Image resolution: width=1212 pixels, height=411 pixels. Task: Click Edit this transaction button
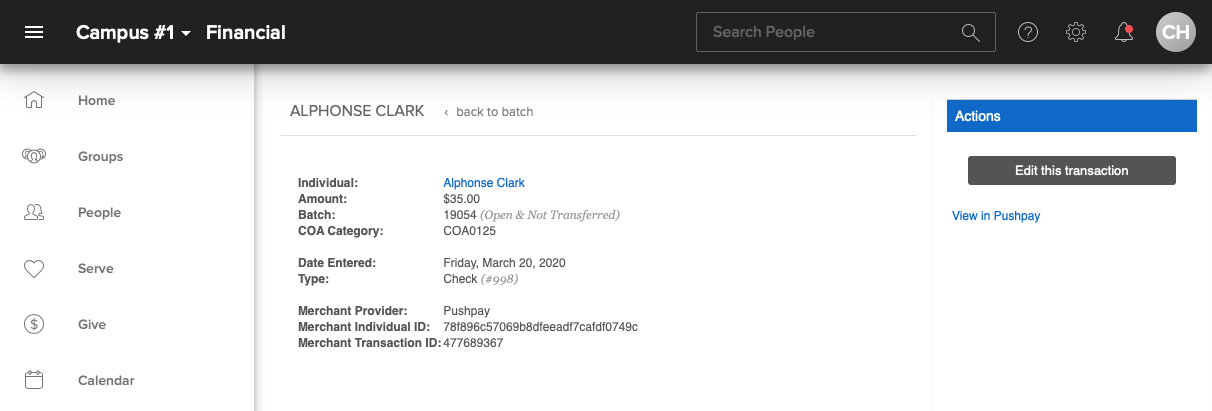point(1071,171)
